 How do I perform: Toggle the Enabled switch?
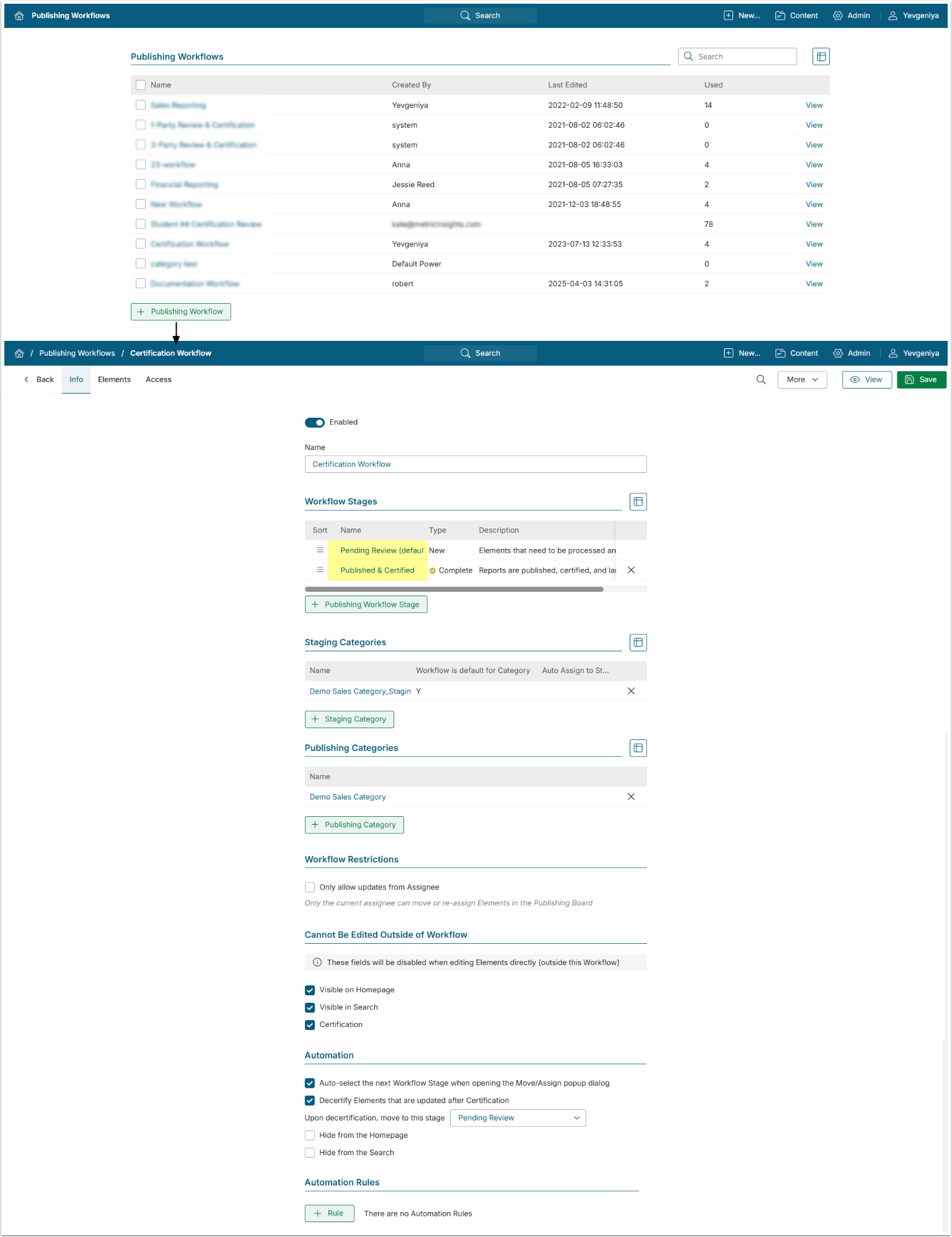(315, 423)
